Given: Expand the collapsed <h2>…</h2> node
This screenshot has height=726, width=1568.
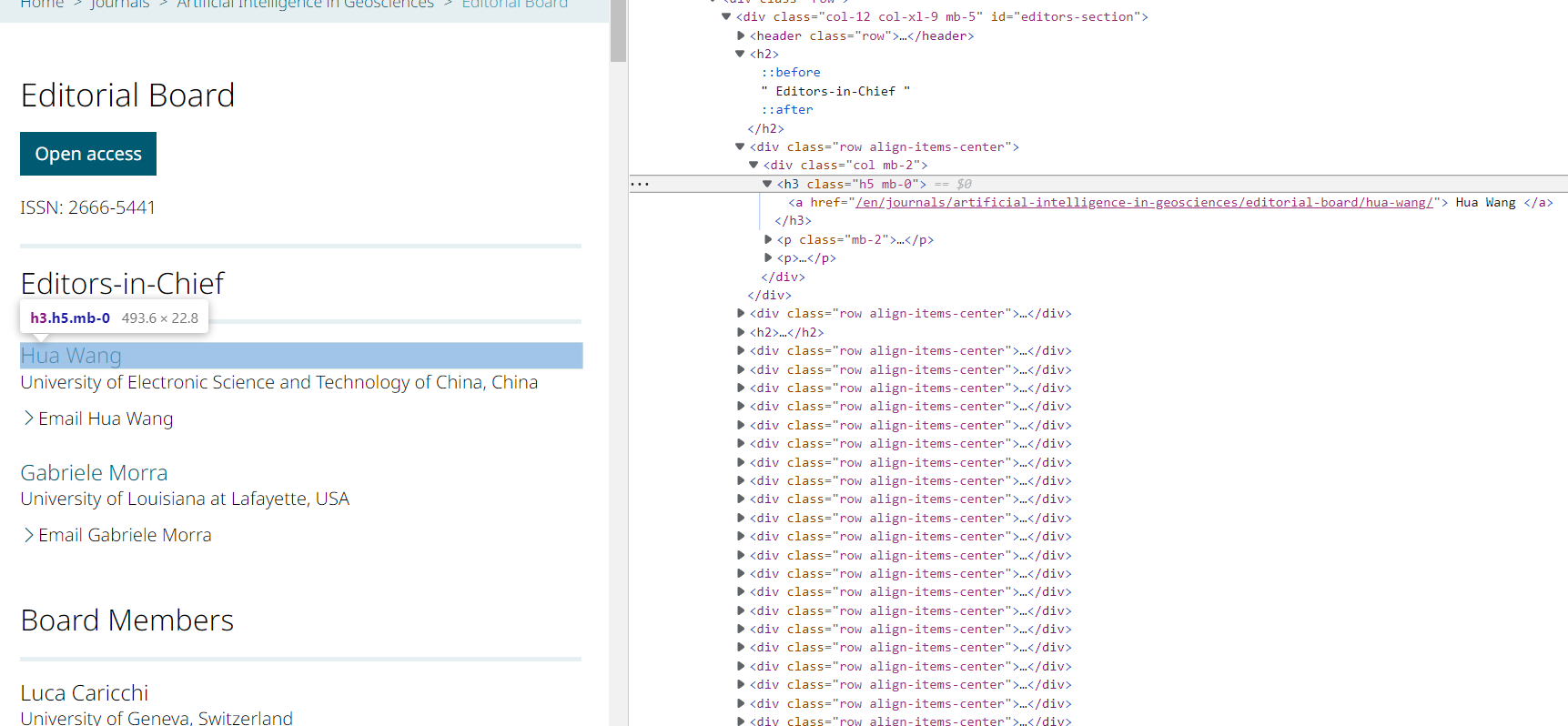Looking at the screenshot, I should point(741,333).
